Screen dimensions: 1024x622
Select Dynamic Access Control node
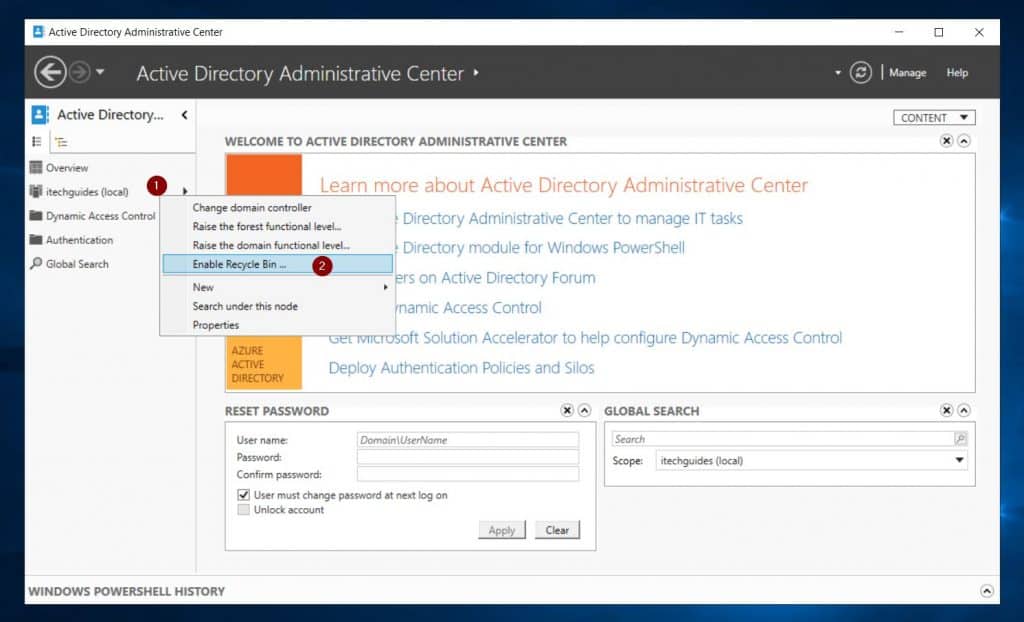[100, 216]
